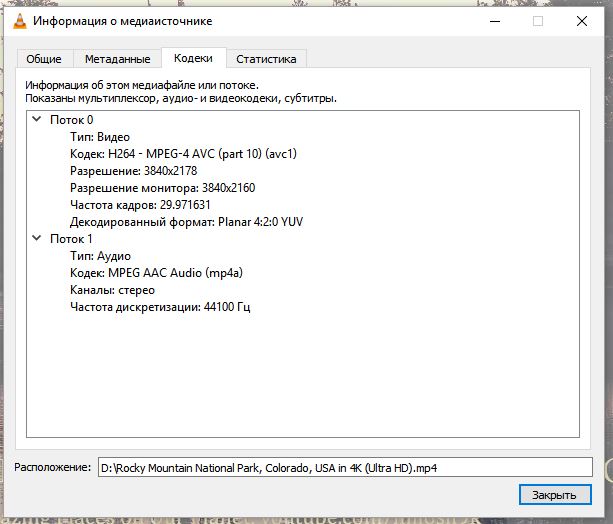Screen dimensions: 613x524
Task: Select the Кодеки tab
Action: tap(193, 59)
